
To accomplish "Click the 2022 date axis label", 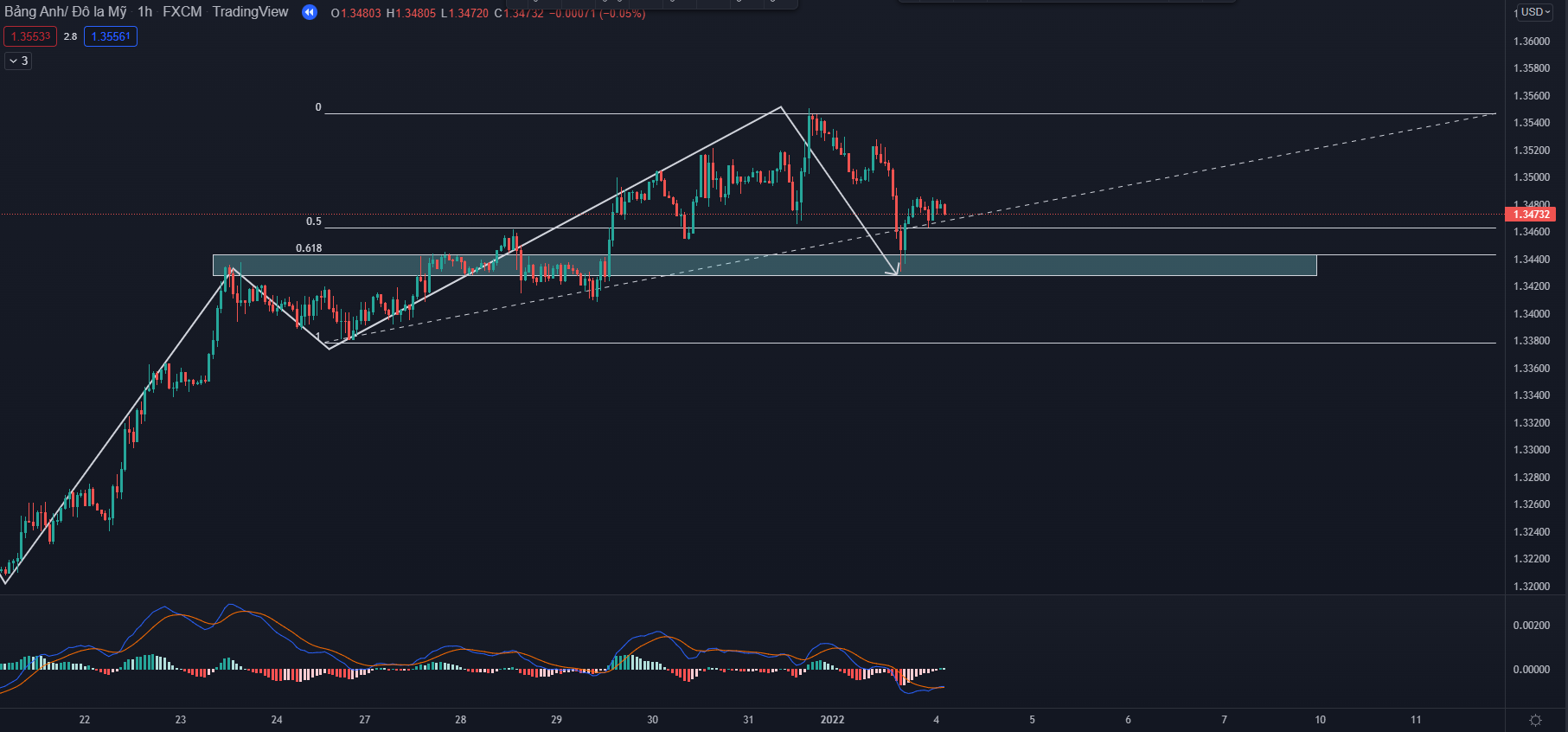I will coord(832,720).
